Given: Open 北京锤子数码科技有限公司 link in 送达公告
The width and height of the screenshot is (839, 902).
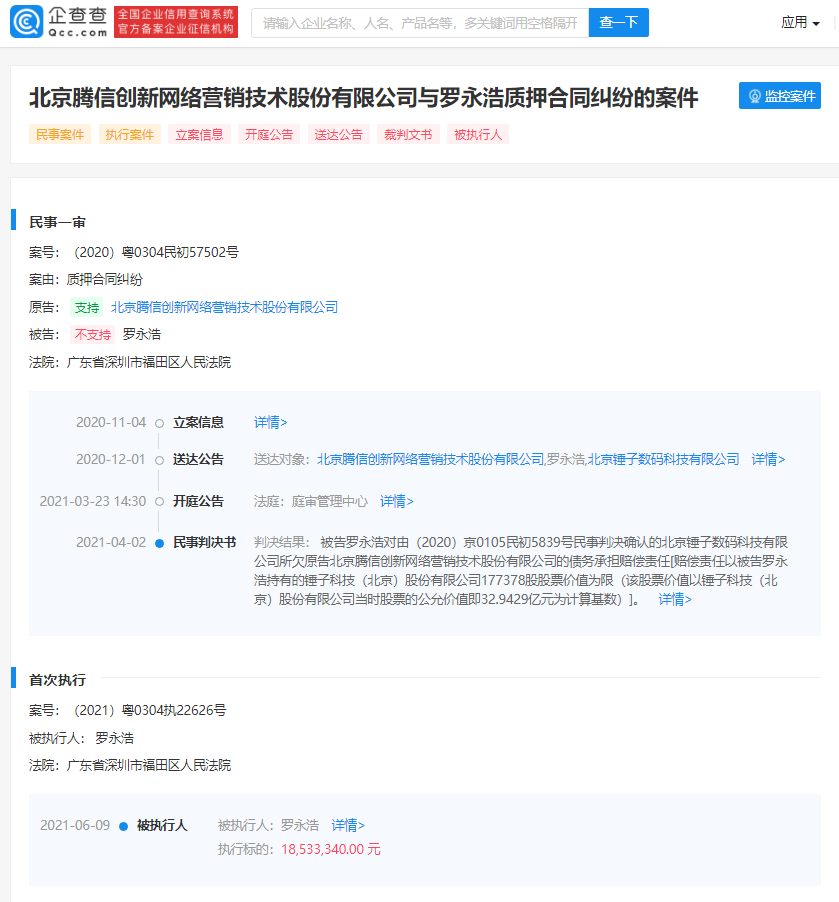Looking at the screenshot, I should (x=663, y=459).
